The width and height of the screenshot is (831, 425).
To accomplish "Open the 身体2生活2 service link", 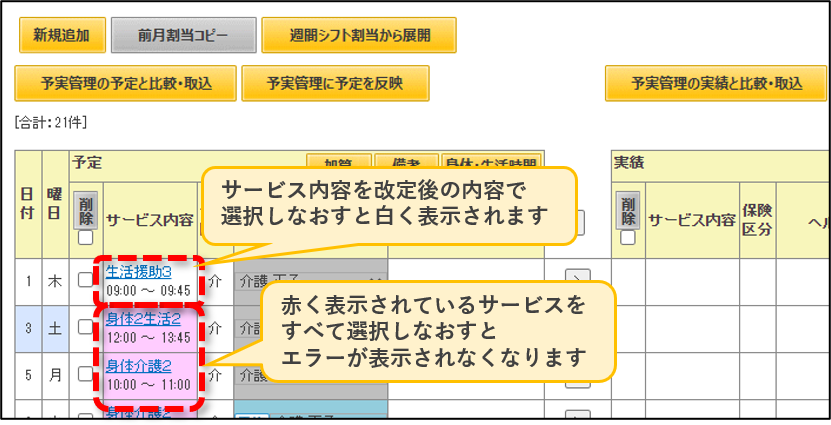I will (144, 319).
